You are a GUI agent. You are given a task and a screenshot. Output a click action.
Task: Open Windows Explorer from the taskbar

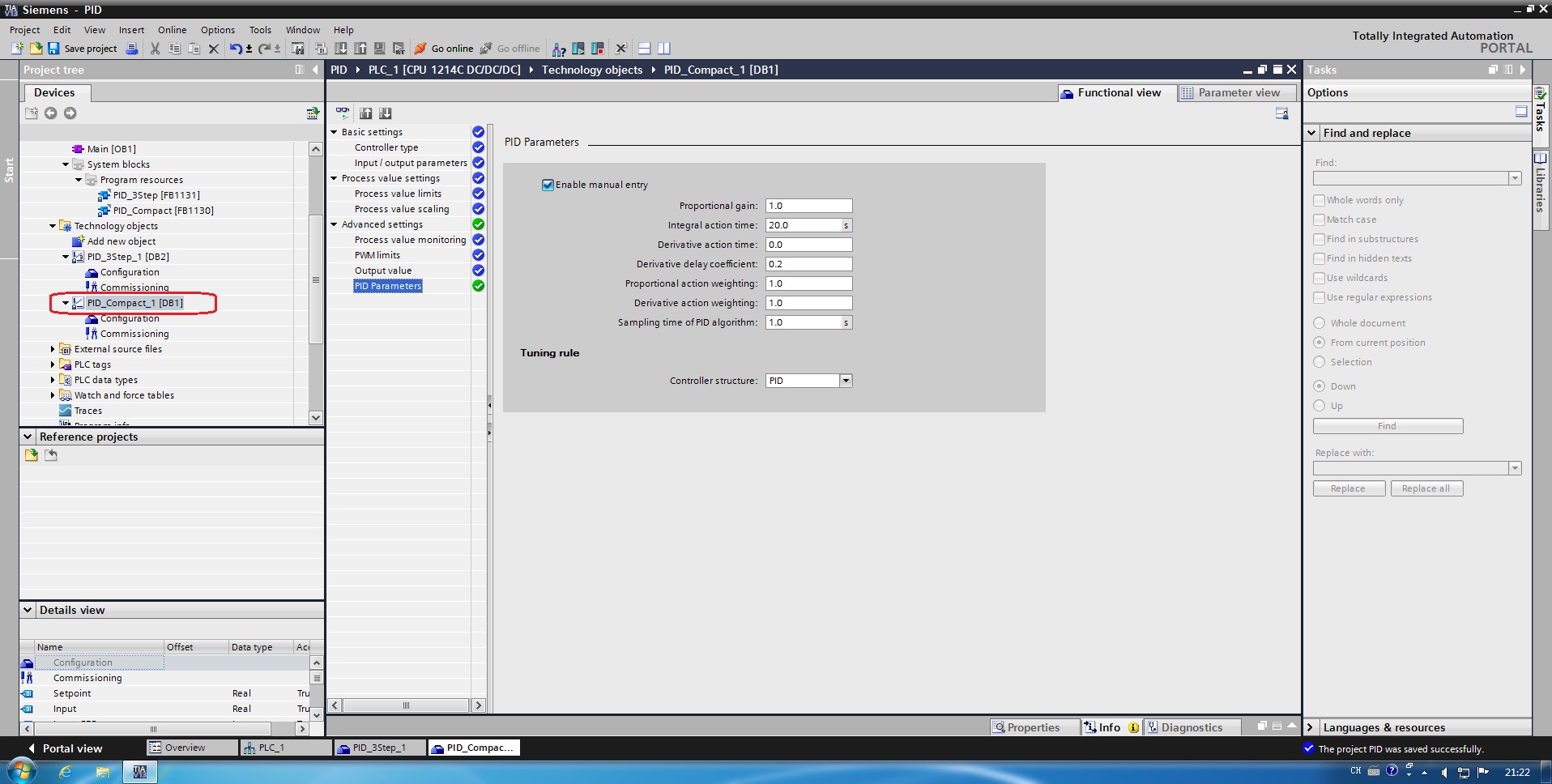103,772
